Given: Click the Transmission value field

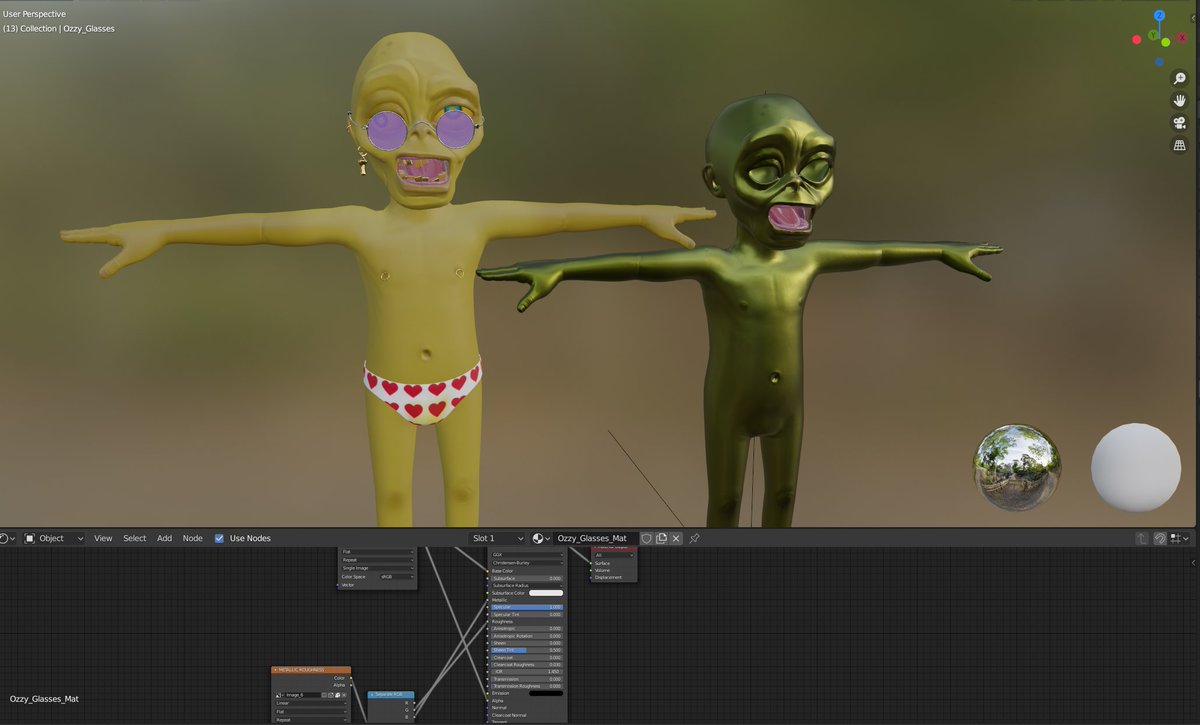Looking at the screenshot, I should coord(526,679).
